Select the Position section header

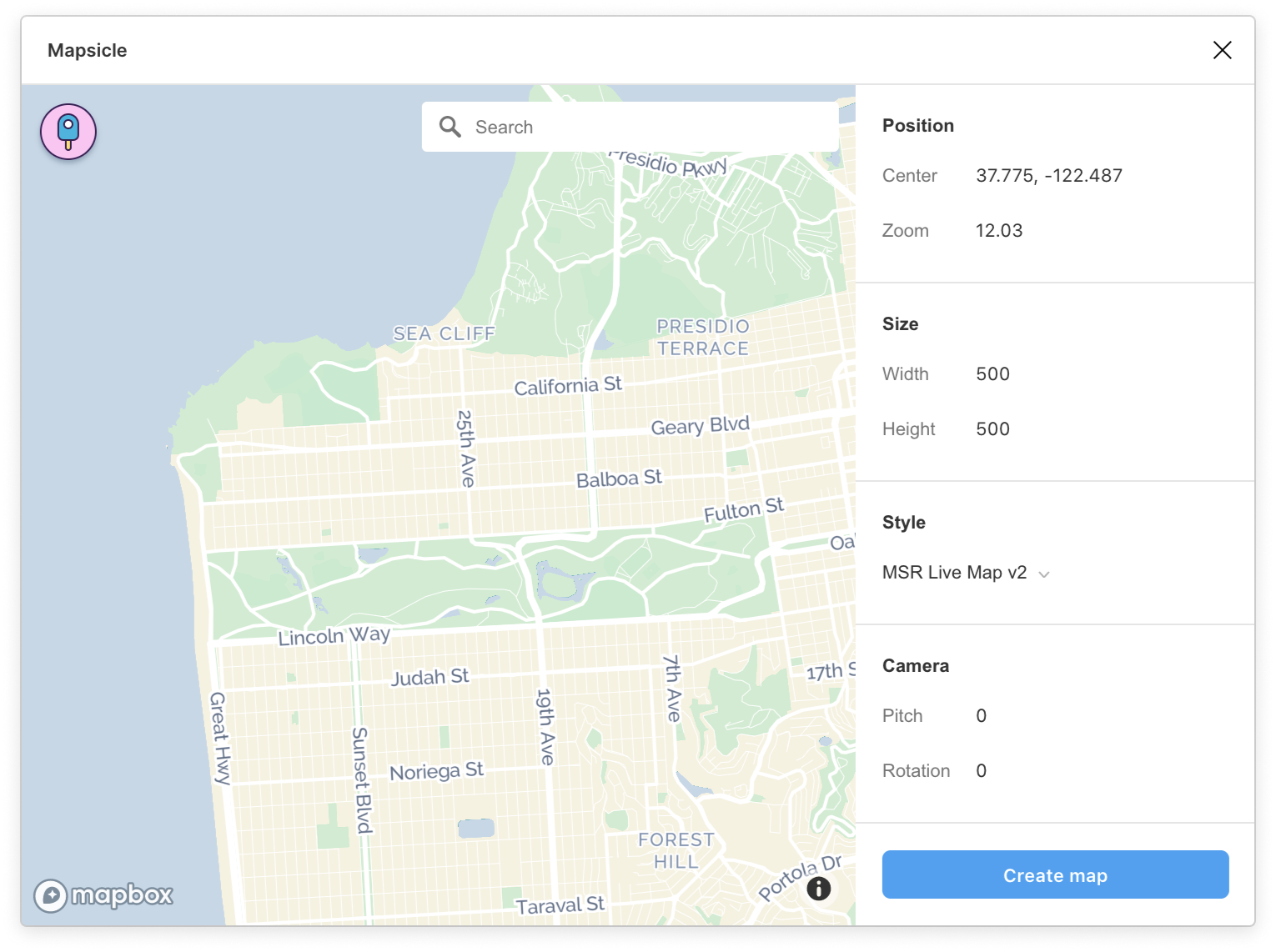917,125
